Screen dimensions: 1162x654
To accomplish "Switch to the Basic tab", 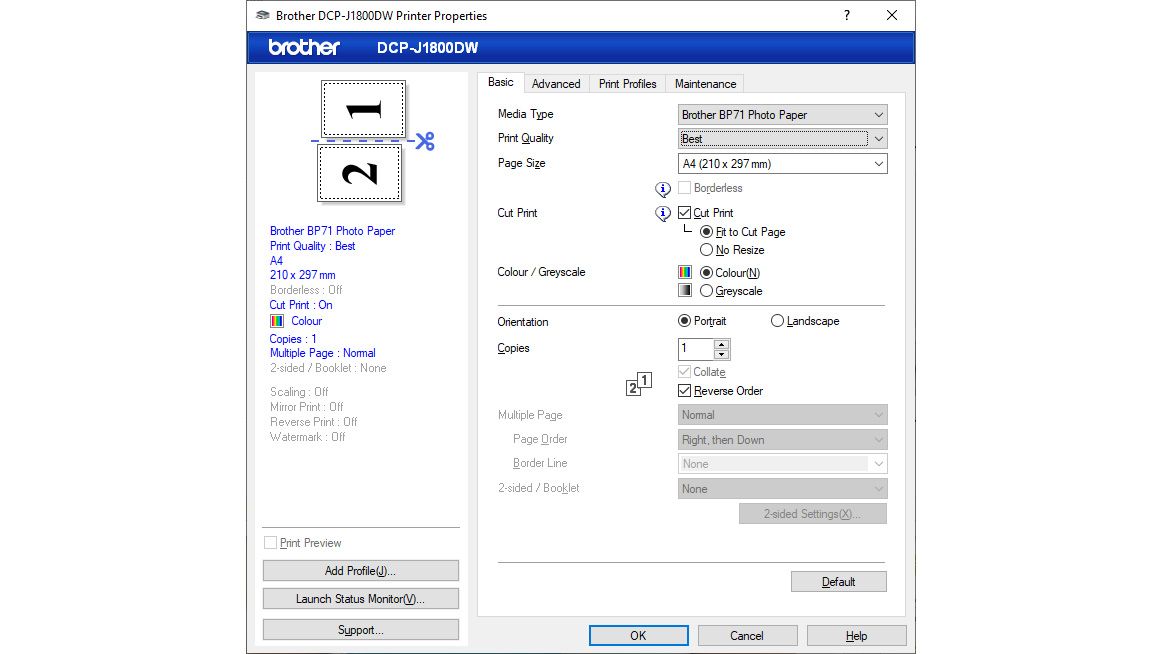I will [501, 82].
